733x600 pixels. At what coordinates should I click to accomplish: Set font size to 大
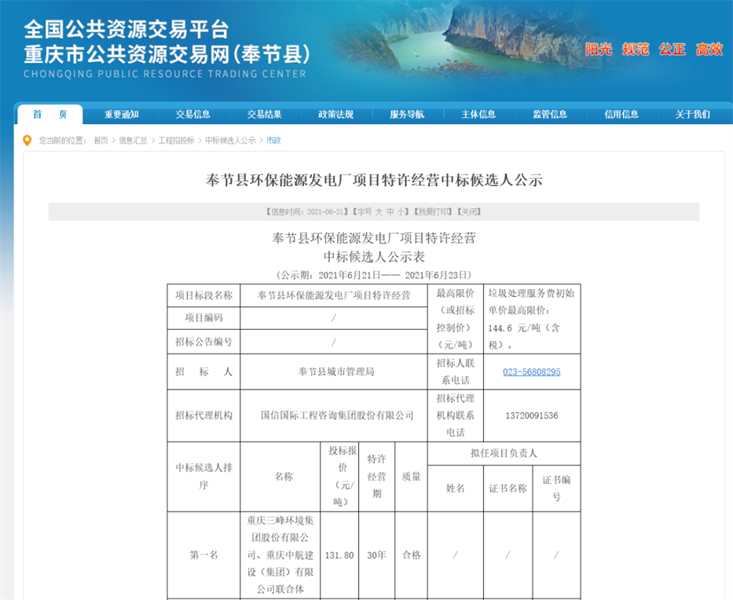pyautogui.click(x=379, y=212)
